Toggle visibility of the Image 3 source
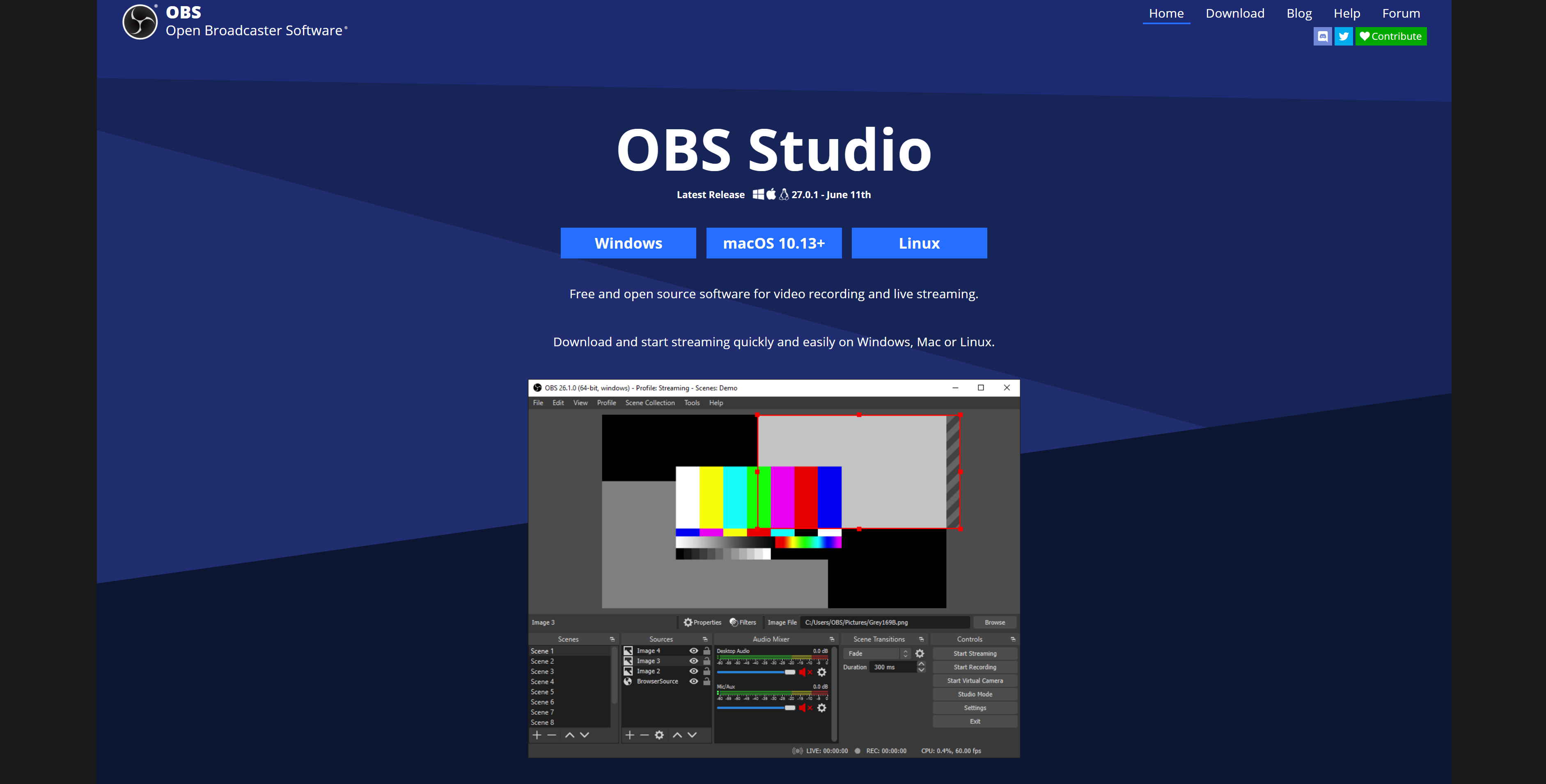Screen dimensions: 1546x784 tap(693, 661)
